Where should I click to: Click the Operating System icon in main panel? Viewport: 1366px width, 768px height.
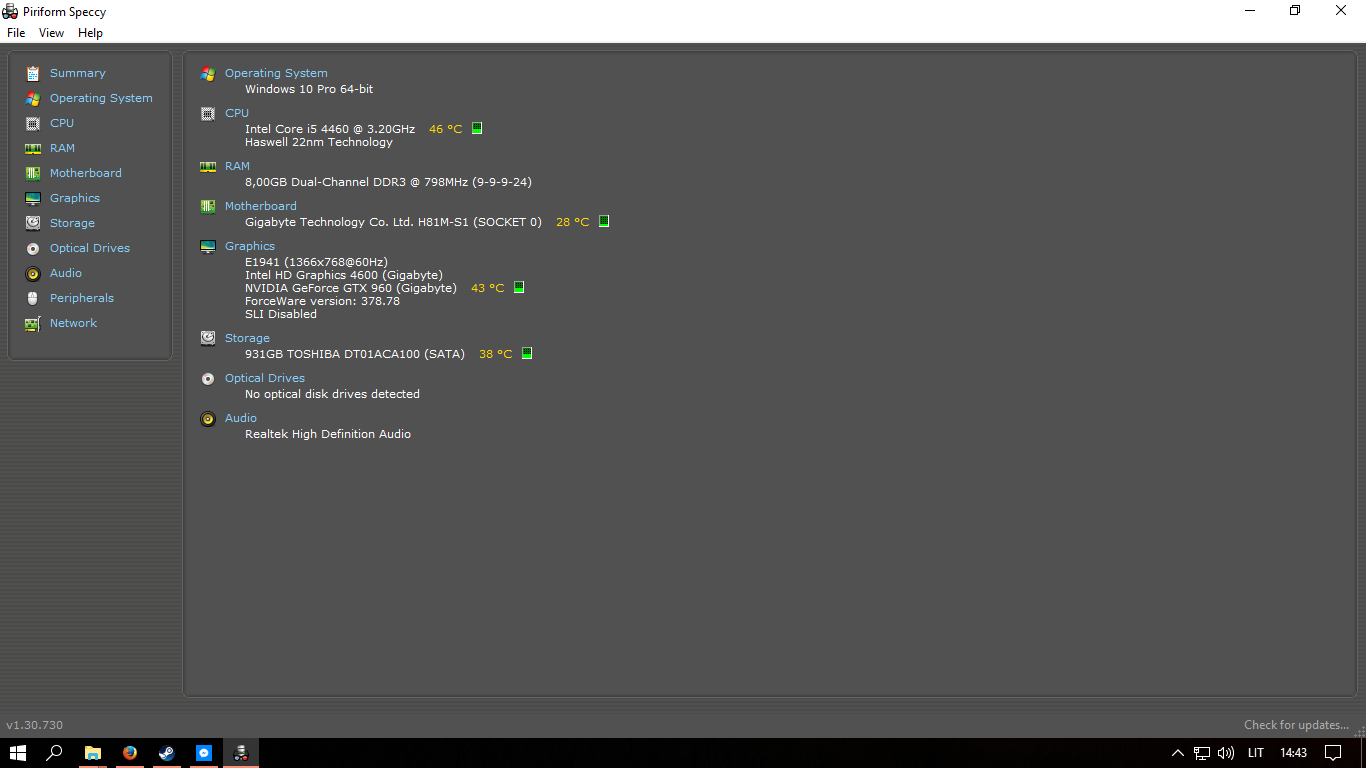coord(208,73)
